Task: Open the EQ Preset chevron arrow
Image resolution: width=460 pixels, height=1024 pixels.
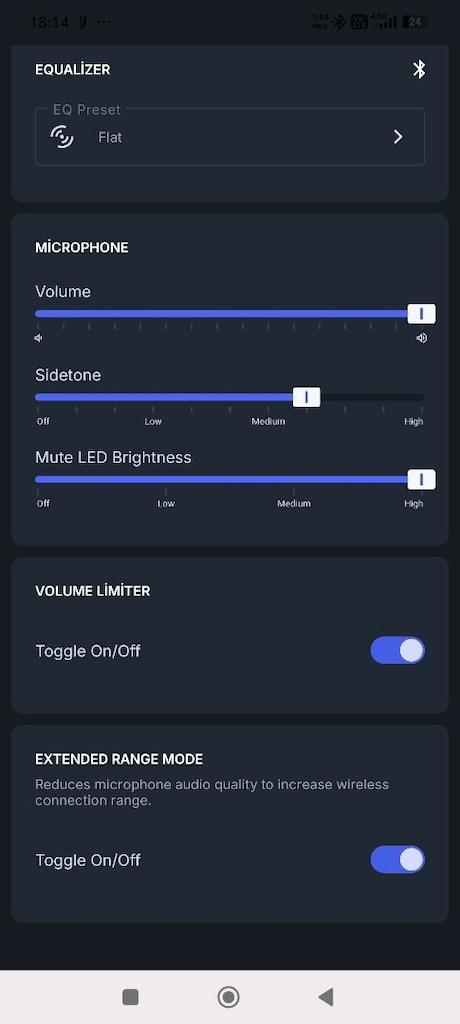Action: pyautogui.click(x=398, y=136)
